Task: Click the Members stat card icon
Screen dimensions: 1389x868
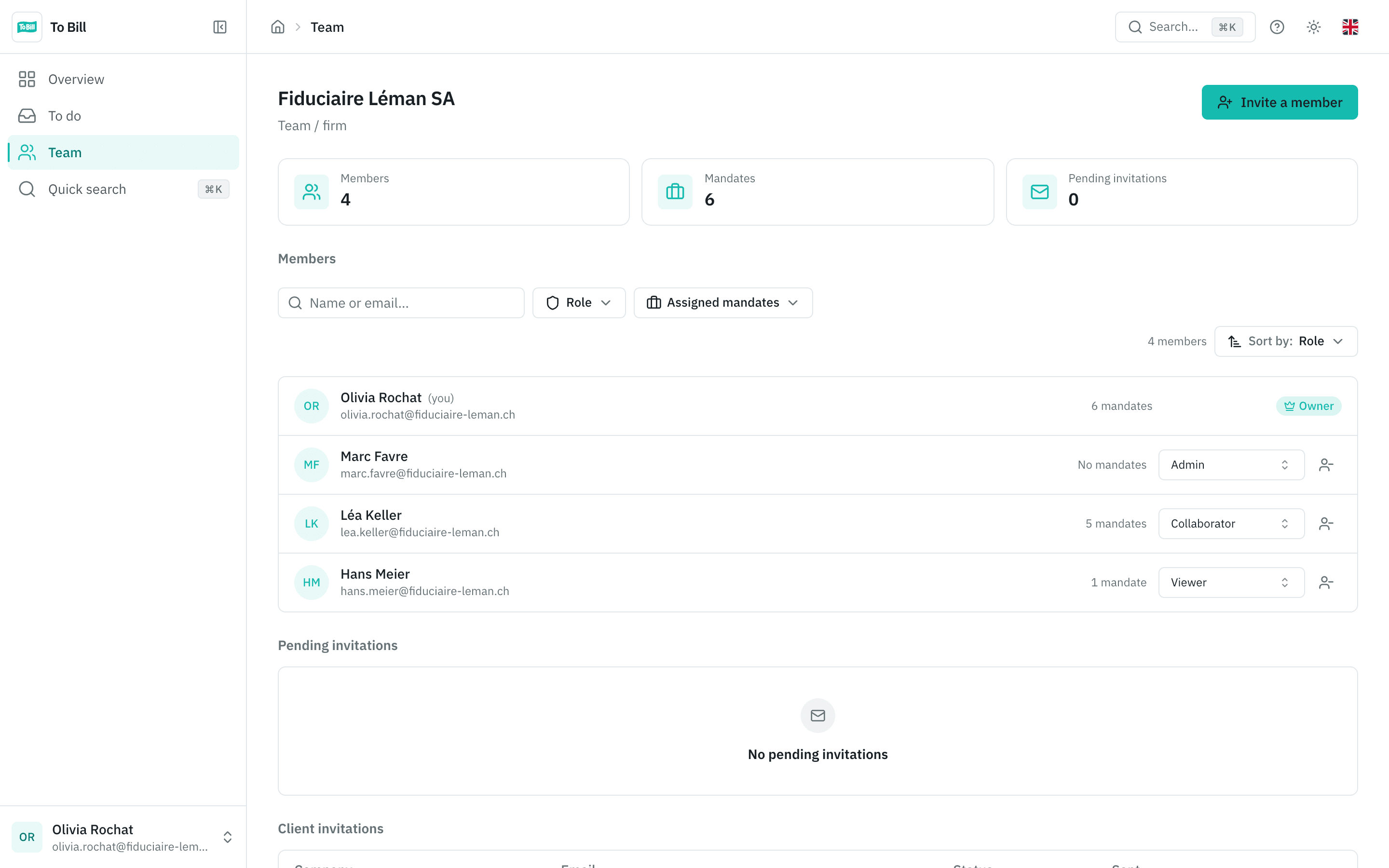Action: click(312, 192)
